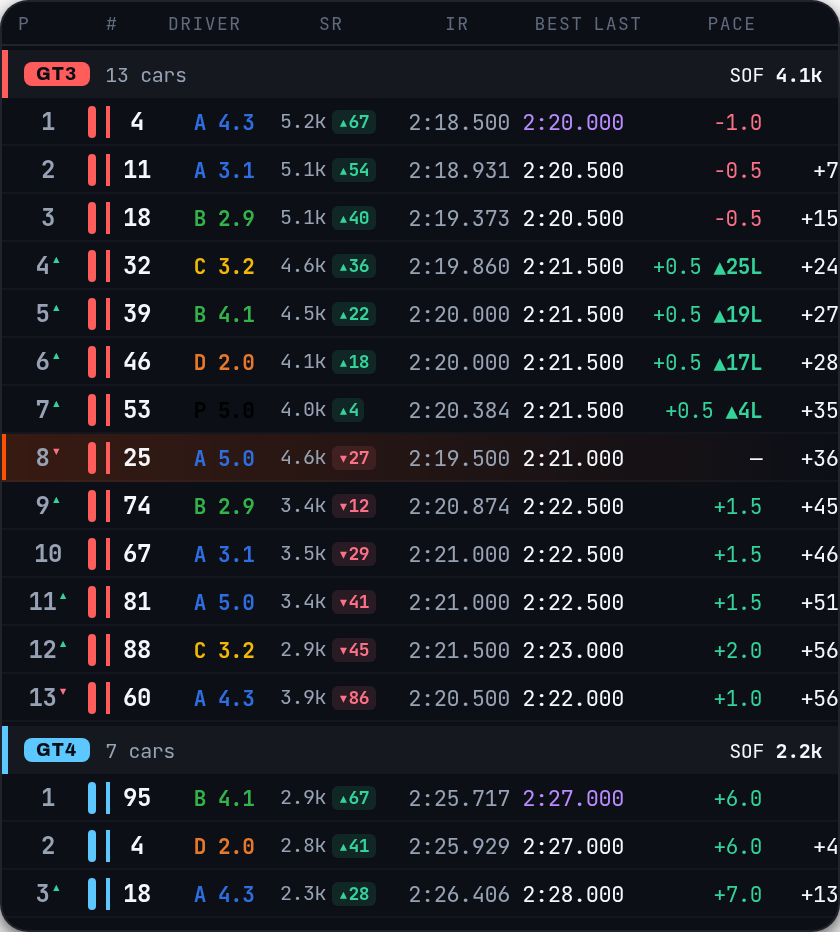Viewport: 840px width, 932px height.
Task: Select car number 81 row
Action: [x=420, y=602]
